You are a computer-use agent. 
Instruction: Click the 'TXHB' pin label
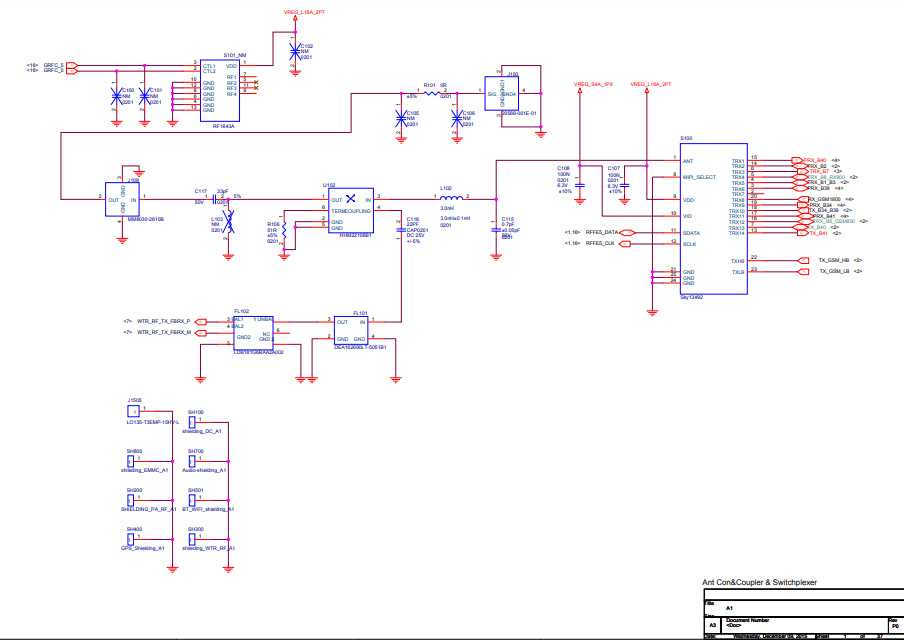pyautogui.click(x=738, y=261)
